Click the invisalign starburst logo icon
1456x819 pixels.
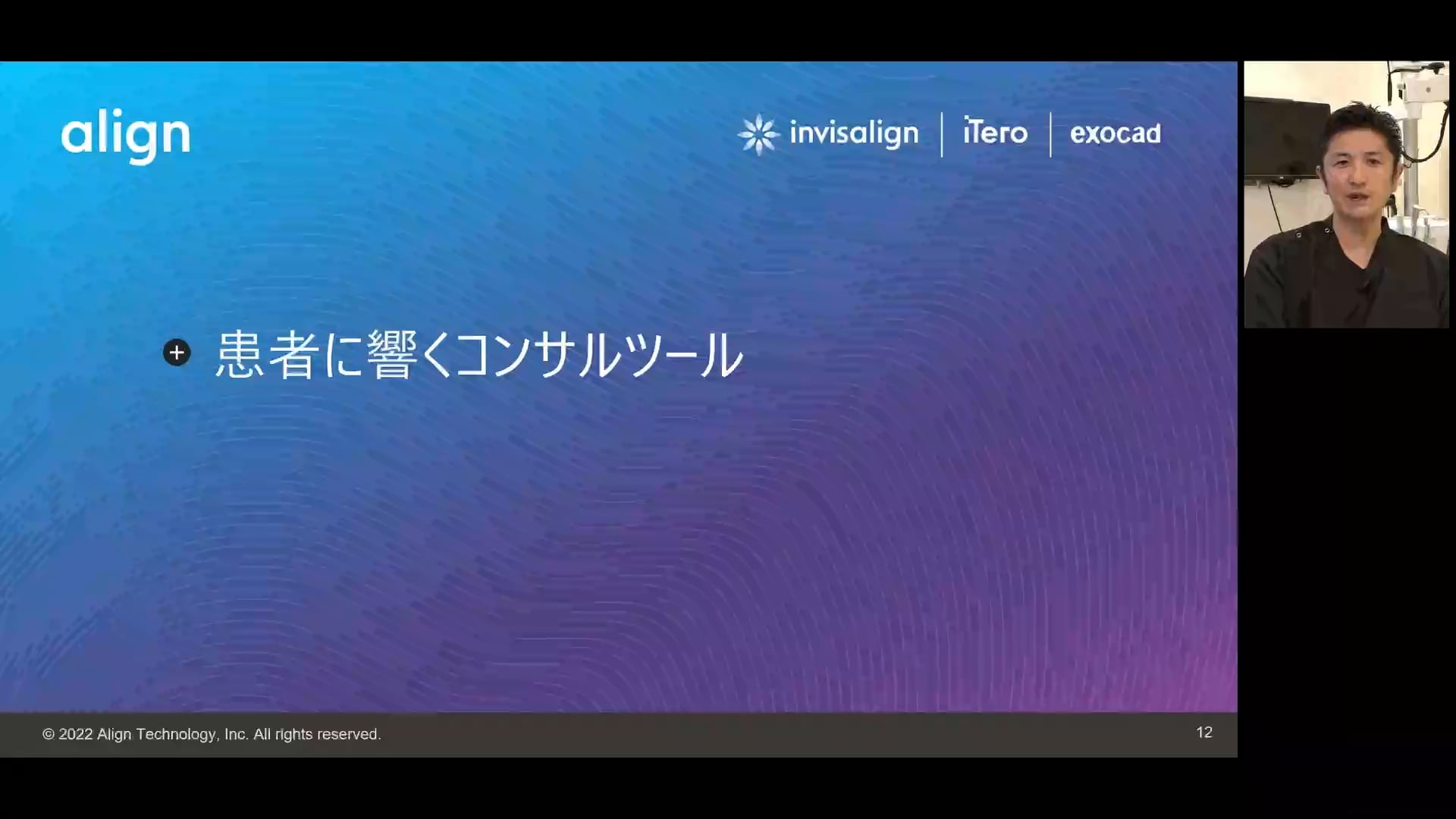758,135
